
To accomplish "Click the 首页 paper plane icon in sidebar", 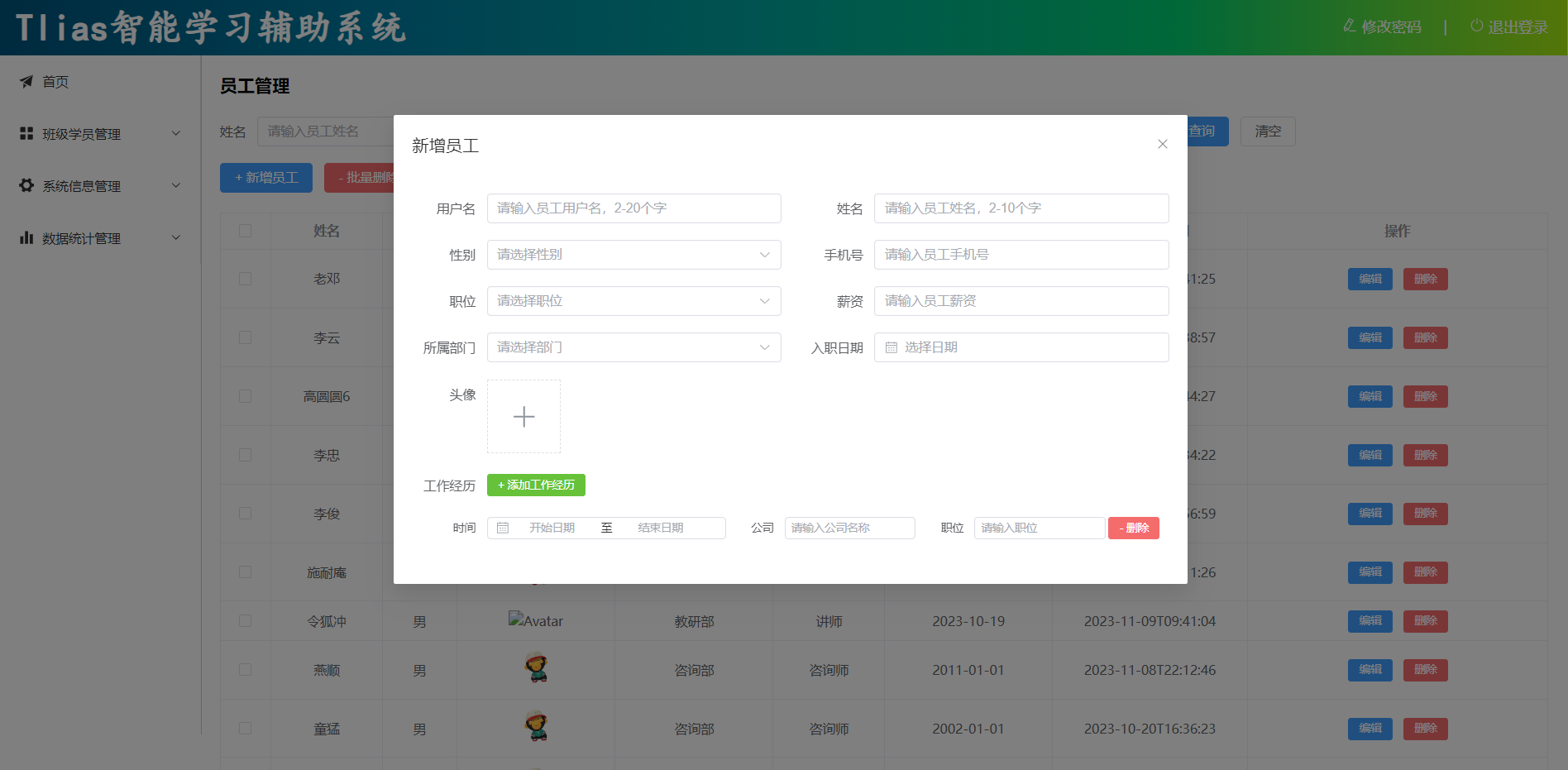I will coord(26,81).
